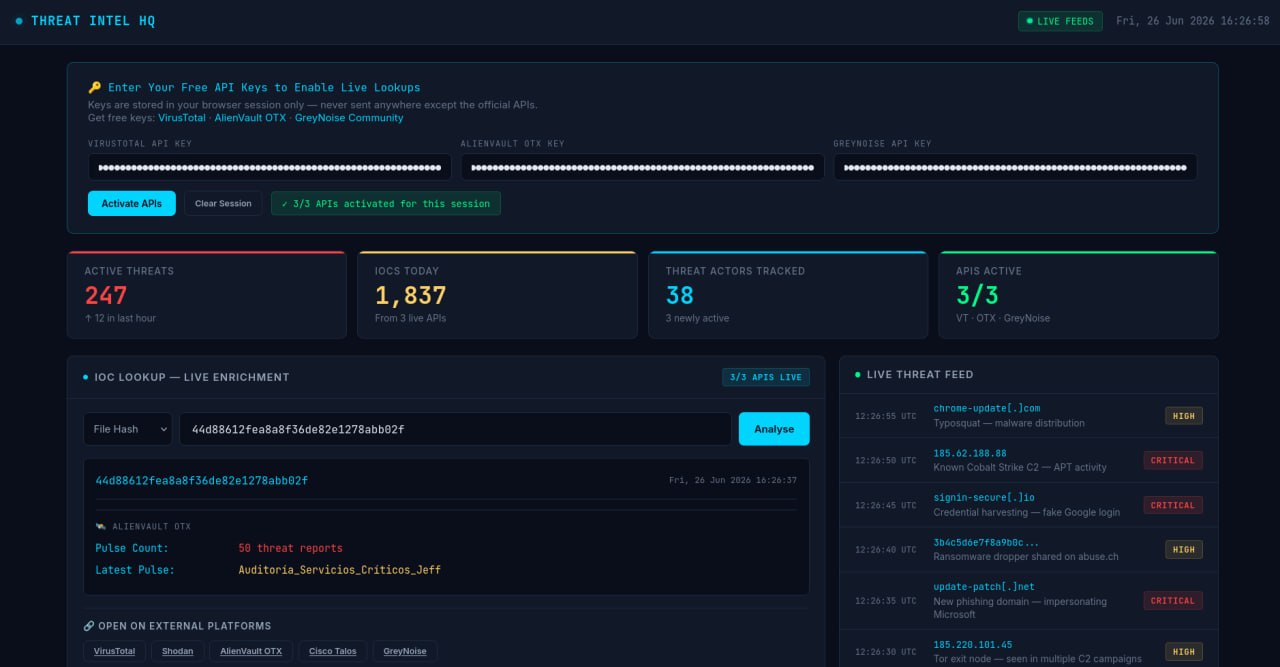The height and width of the screenshot is (667, 1280).
Task: Click the 3/3 APIS LIVE badge
Action: pyautogui.click(x=766, y=377)
